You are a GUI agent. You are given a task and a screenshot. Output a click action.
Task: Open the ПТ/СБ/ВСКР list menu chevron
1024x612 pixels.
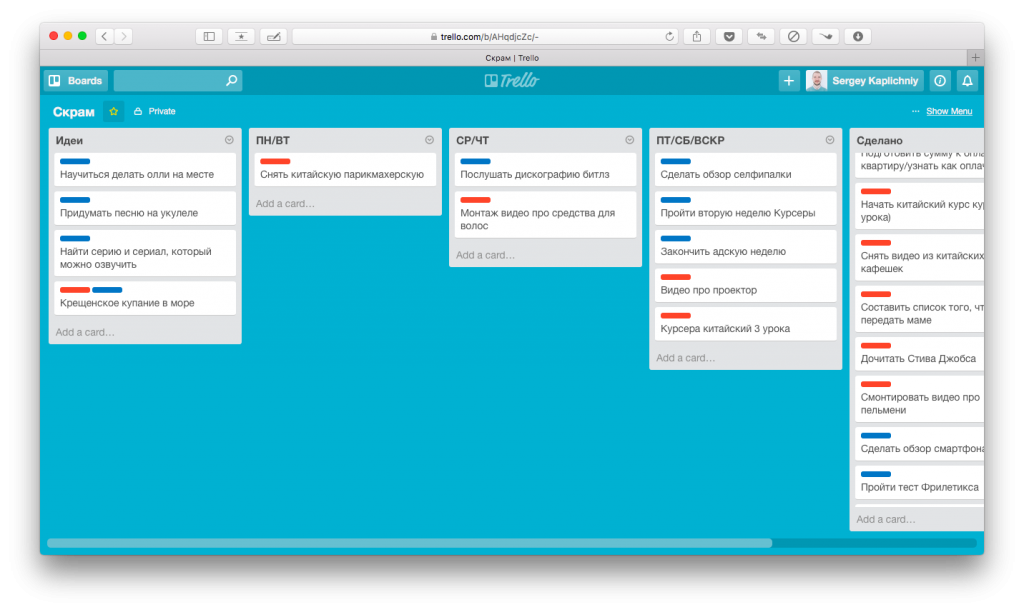pyautogui.click(x=829, y=140)
